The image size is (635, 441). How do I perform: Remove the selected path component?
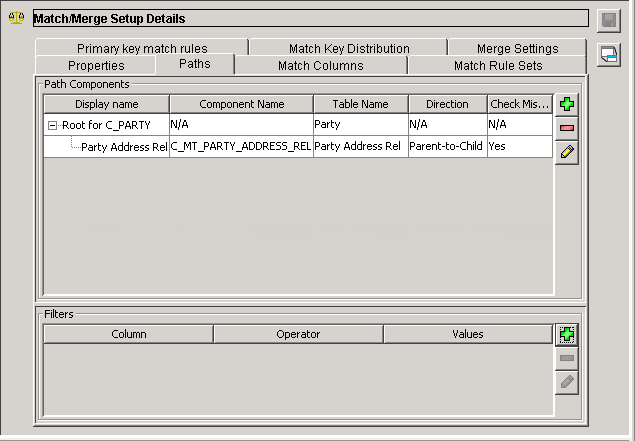click(x=567, y=128)
